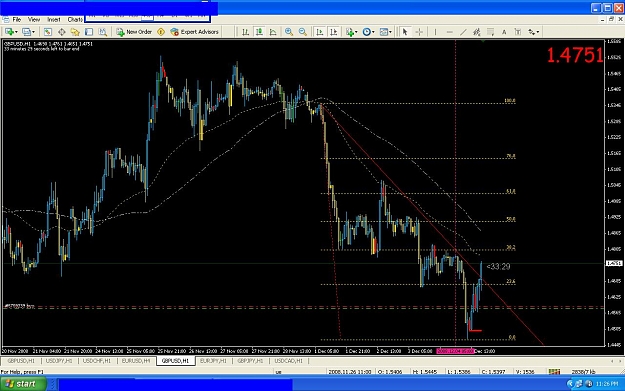Click the status bar H: 1.5445 value

425,372
